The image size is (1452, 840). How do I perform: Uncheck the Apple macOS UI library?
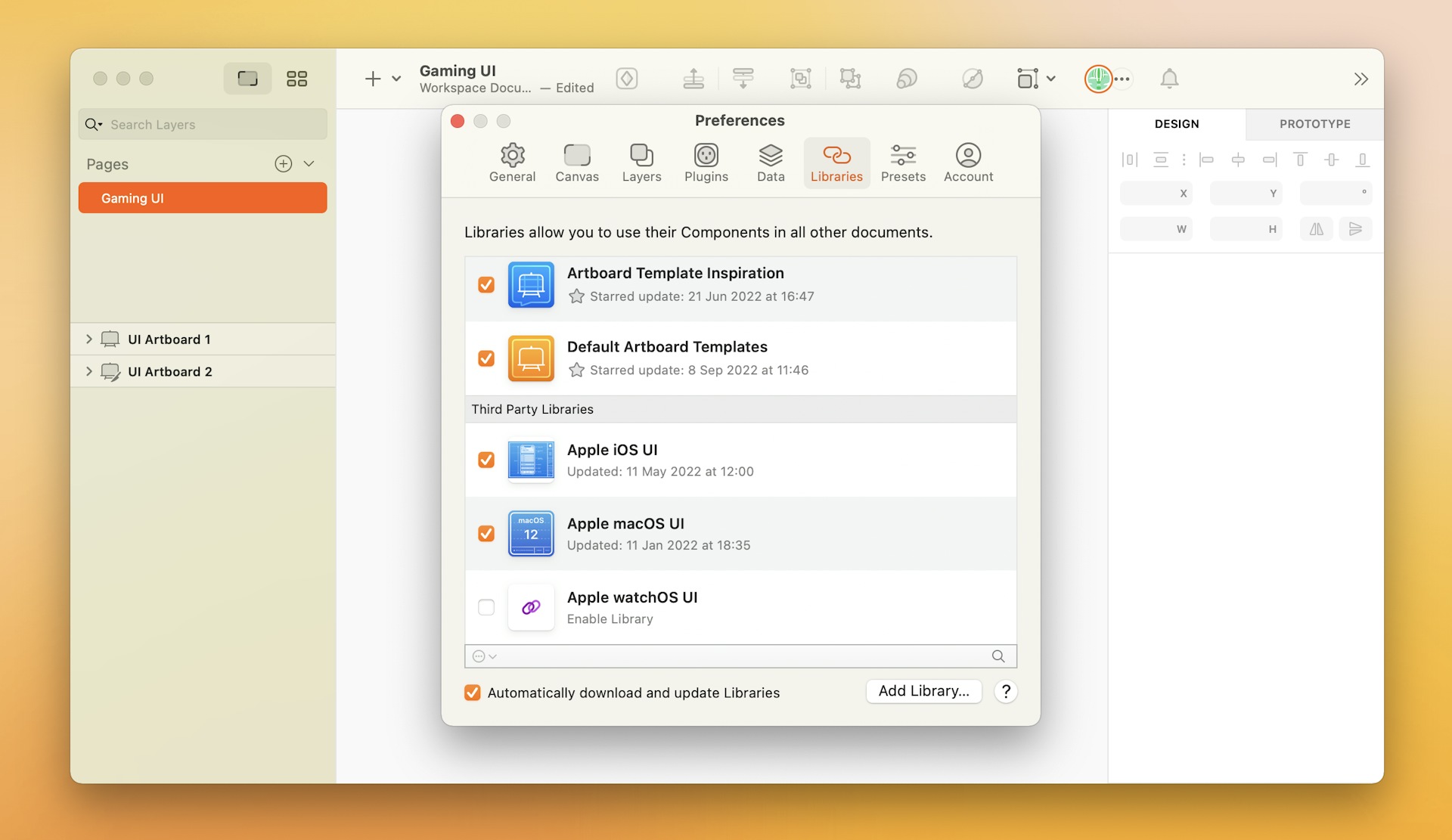(486, 534)
